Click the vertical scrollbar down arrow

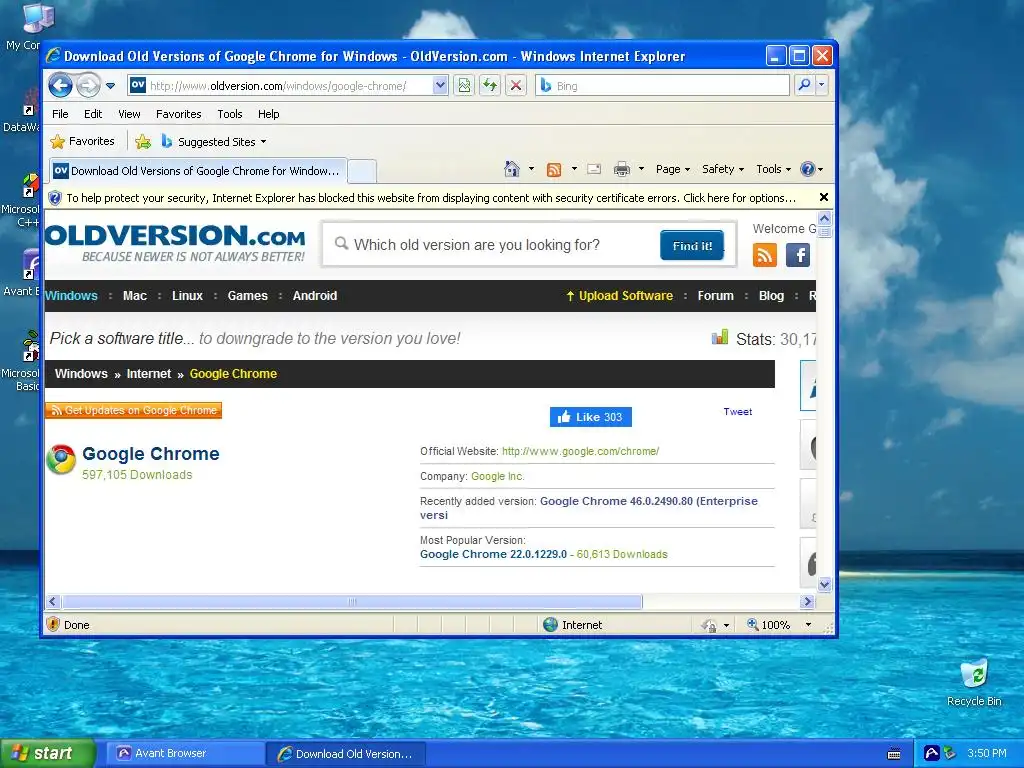(824, 584)
